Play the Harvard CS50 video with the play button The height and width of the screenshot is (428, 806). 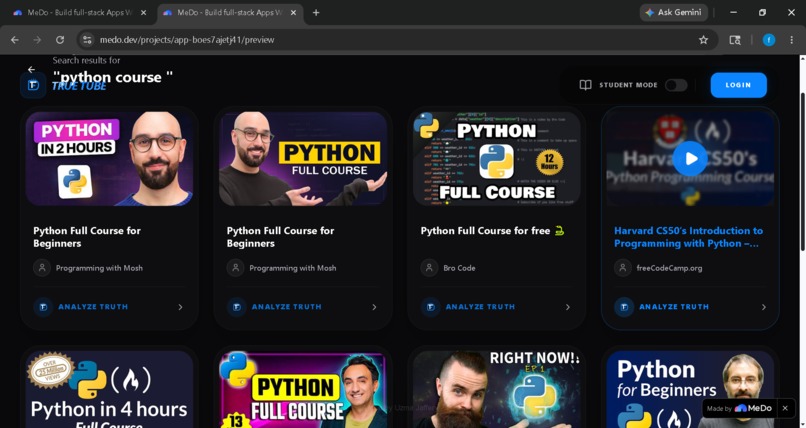click(690, 159)
